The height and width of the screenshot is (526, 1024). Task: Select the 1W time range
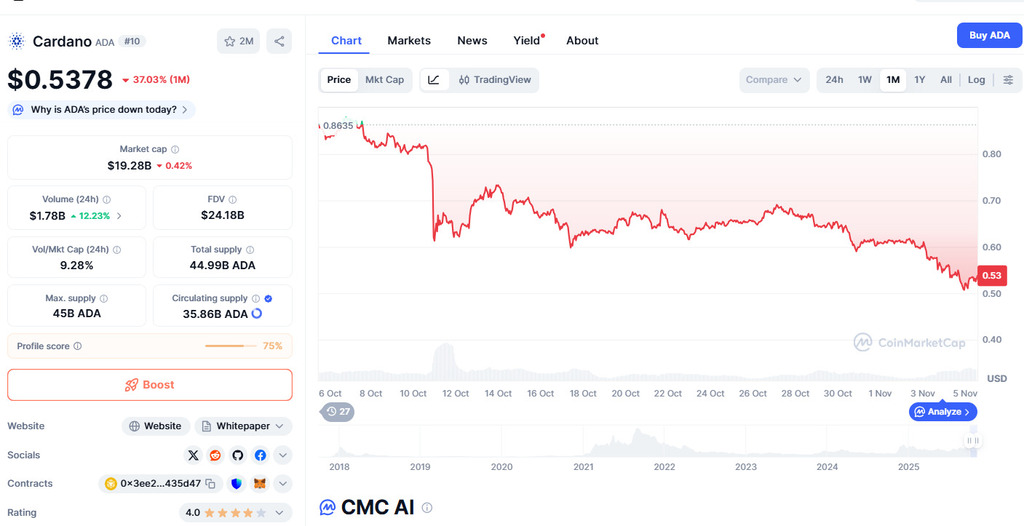[x=865, y=80]
